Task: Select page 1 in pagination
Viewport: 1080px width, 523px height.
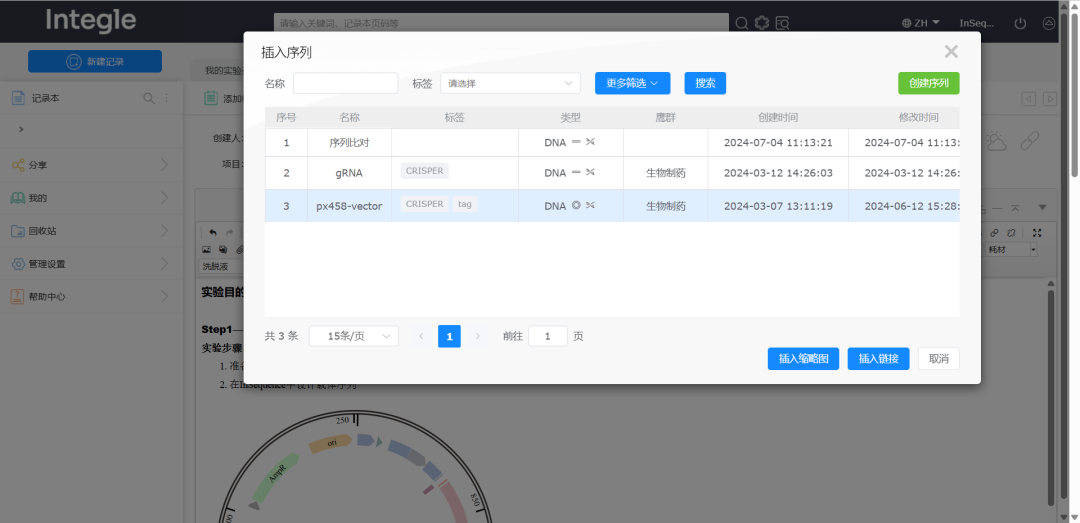Action: pos(449,336)
